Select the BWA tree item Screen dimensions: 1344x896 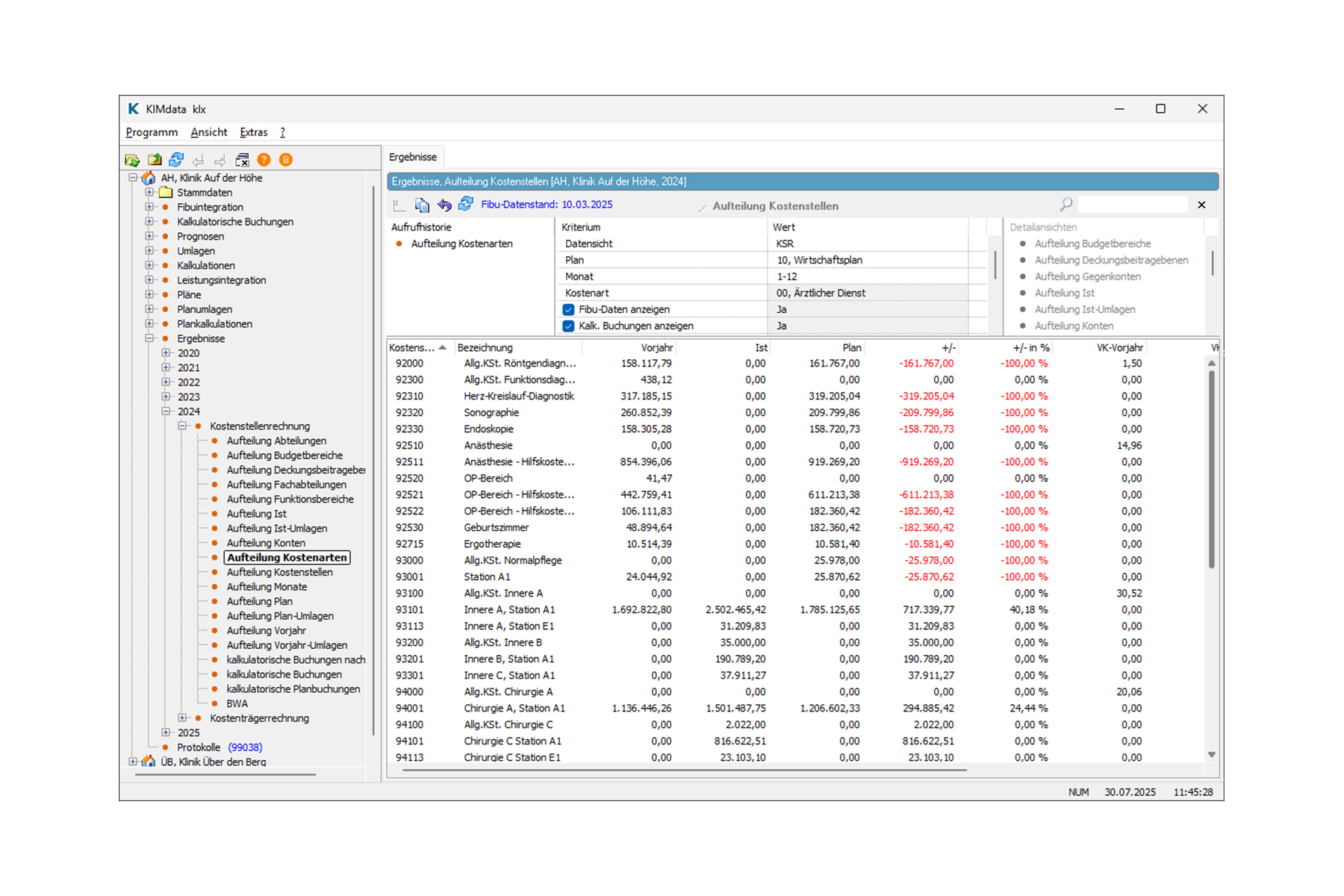pyautogui.click(x=237, y=703)
